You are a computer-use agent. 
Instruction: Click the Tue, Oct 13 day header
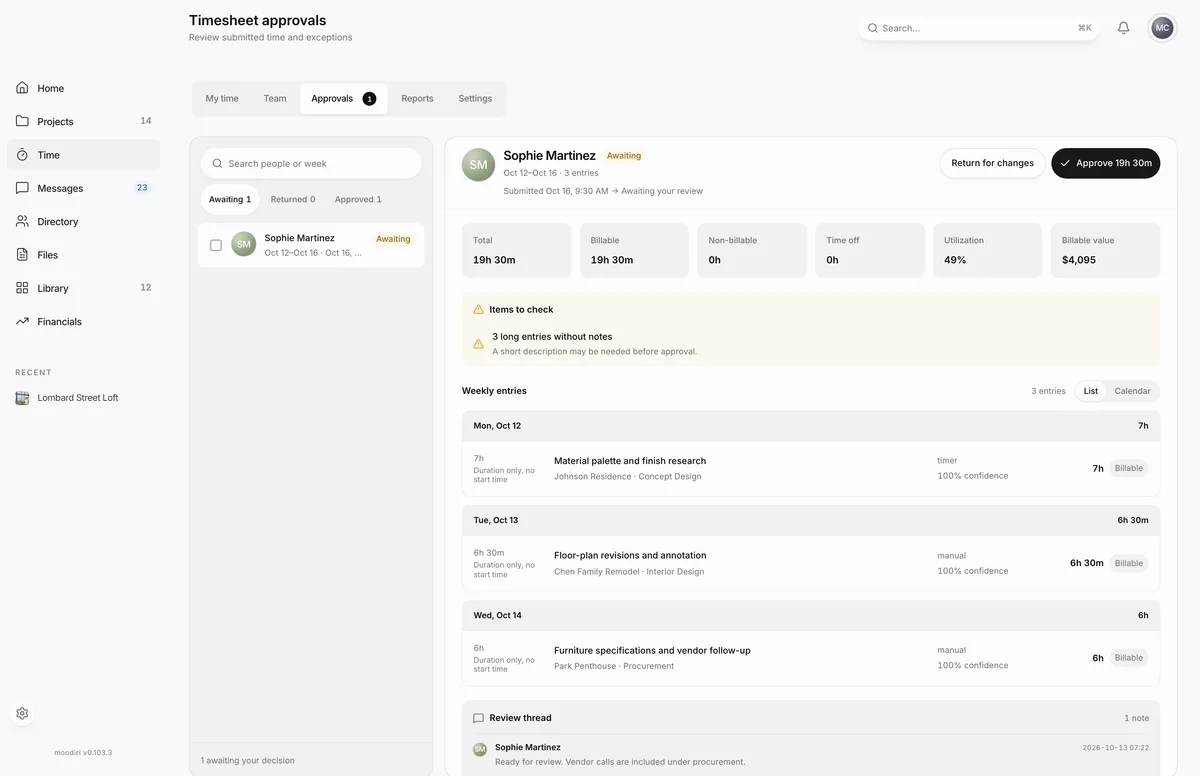point(811,520)
